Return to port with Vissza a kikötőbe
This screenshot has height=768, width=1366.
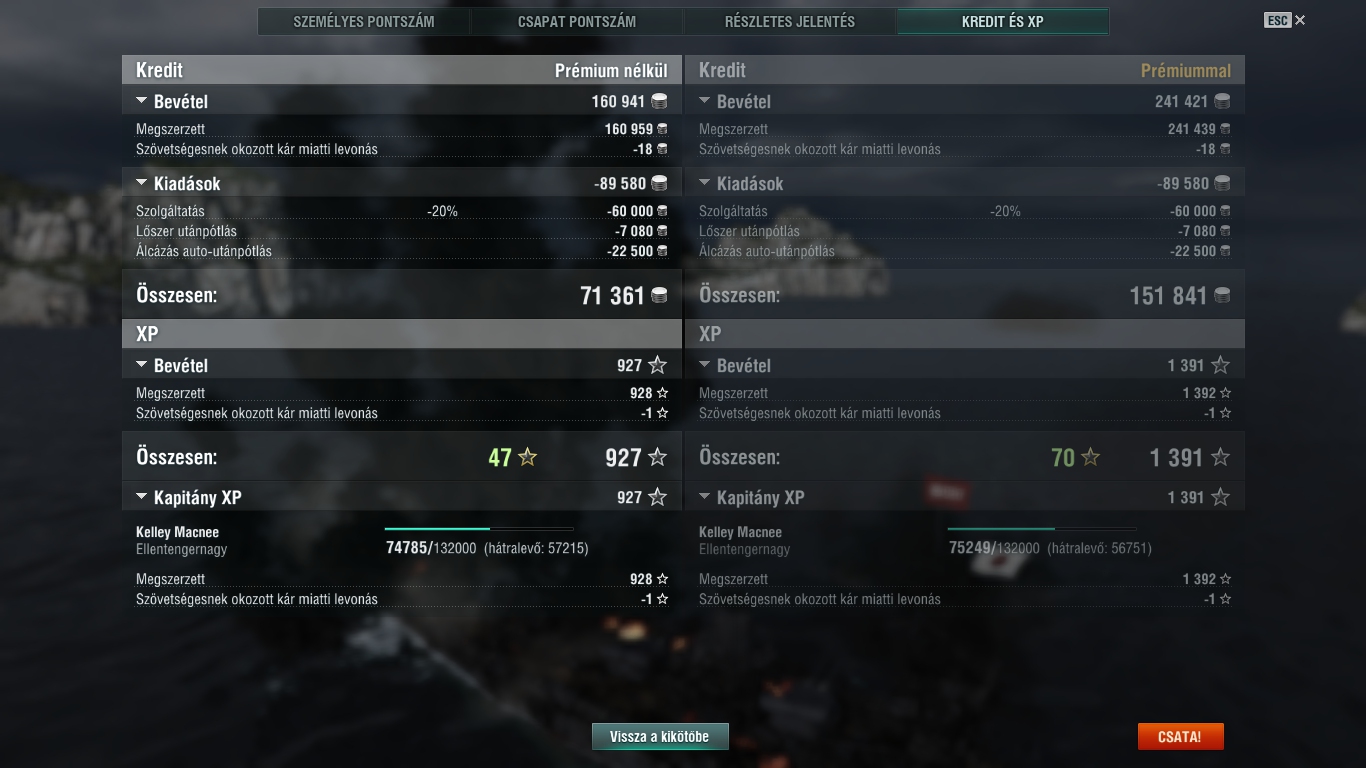[660, 737]
